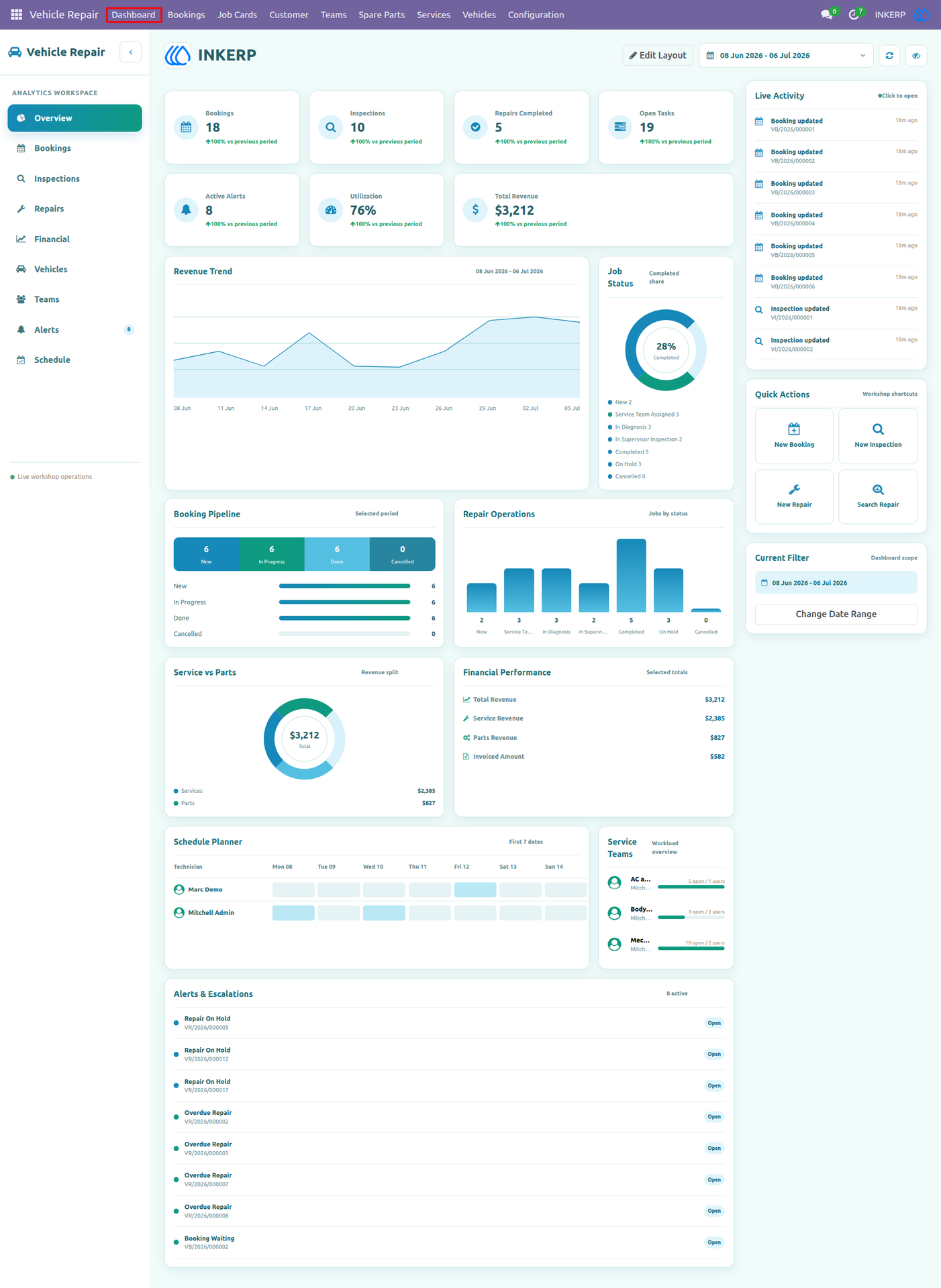Click Mitchell Admin's Wed 10 schedule slot

point(384,913)
